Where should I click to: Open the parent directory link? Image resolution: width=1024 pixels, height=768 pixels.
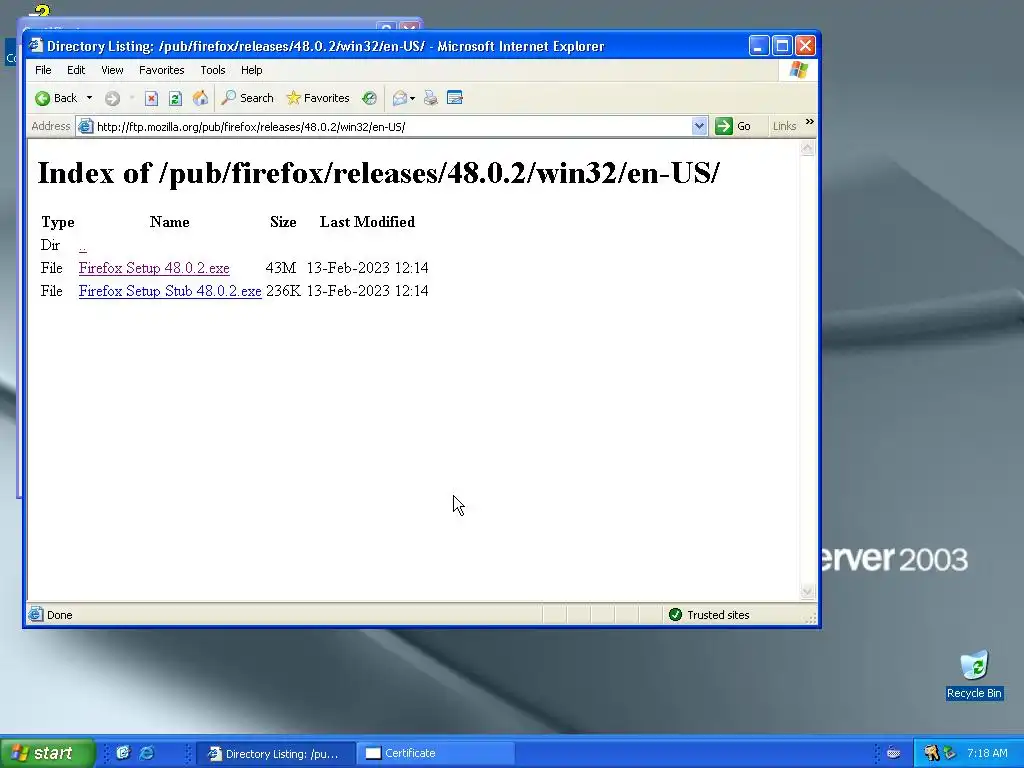pos(82,246)
